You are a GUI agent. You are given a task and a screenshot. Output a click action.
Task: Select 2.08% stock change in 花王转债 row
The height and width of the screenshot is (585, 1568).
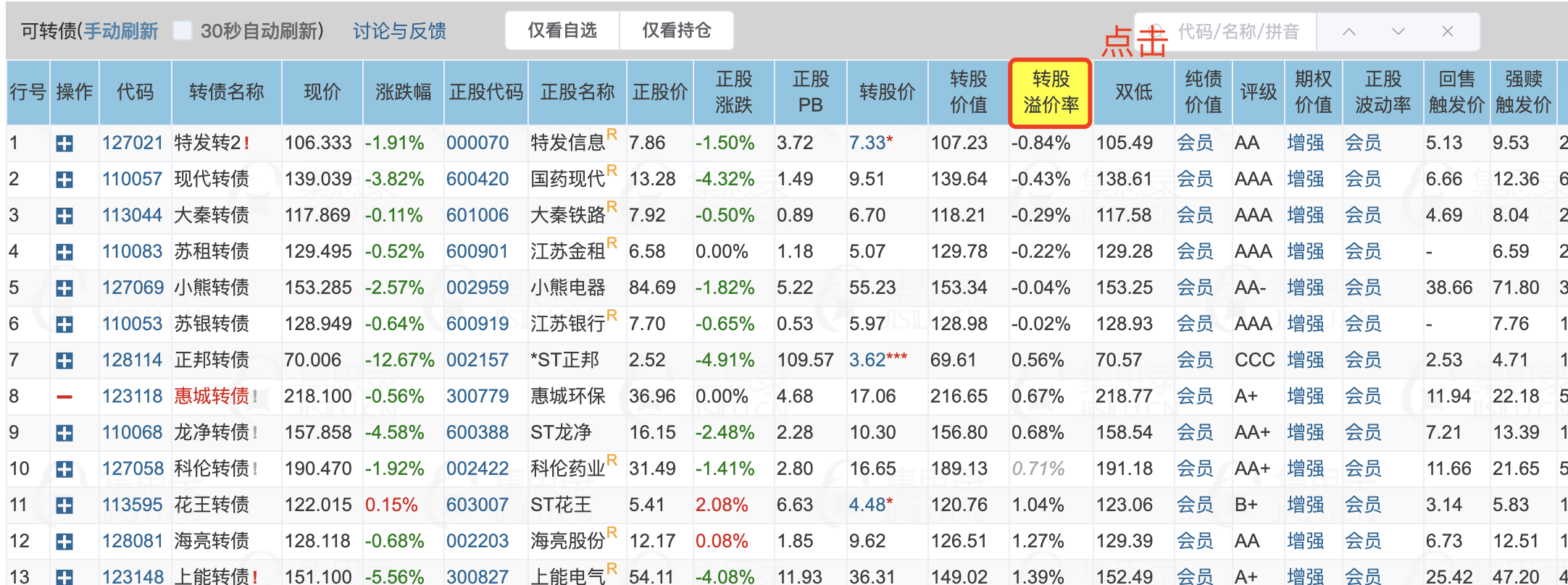tap(722, 505)
